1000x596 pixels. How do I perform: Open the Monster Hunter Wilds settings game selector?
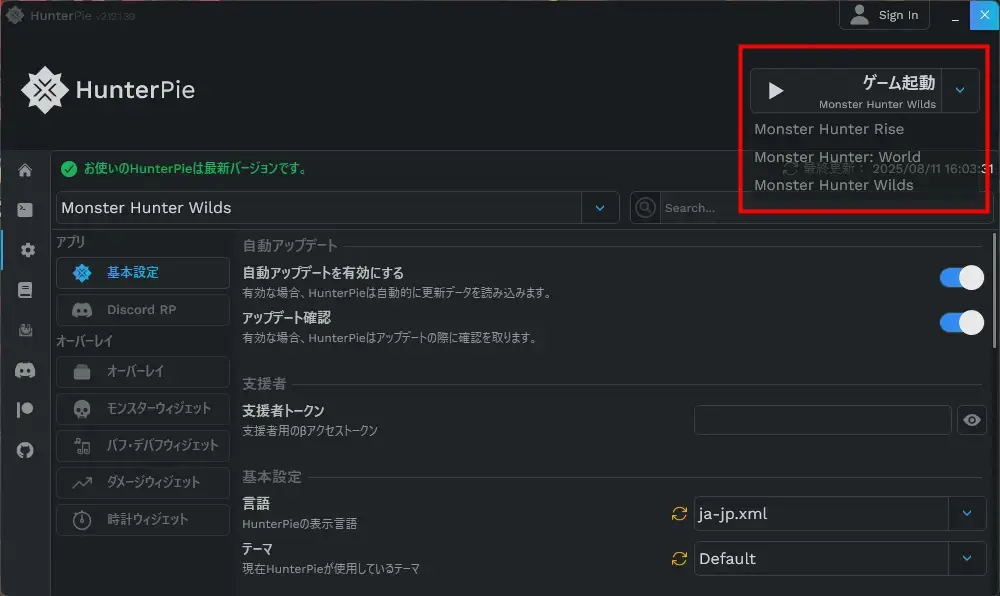coord(337,208)
